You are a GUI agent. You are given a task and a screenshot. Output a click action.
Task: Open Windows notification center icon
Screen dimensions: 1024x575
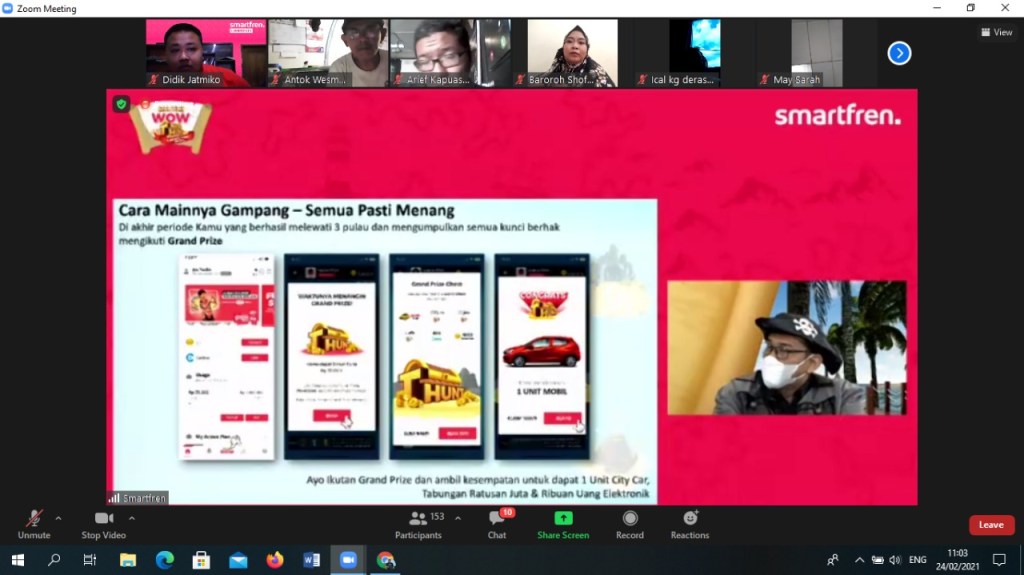pyautogui.click(x=998, y=560)
